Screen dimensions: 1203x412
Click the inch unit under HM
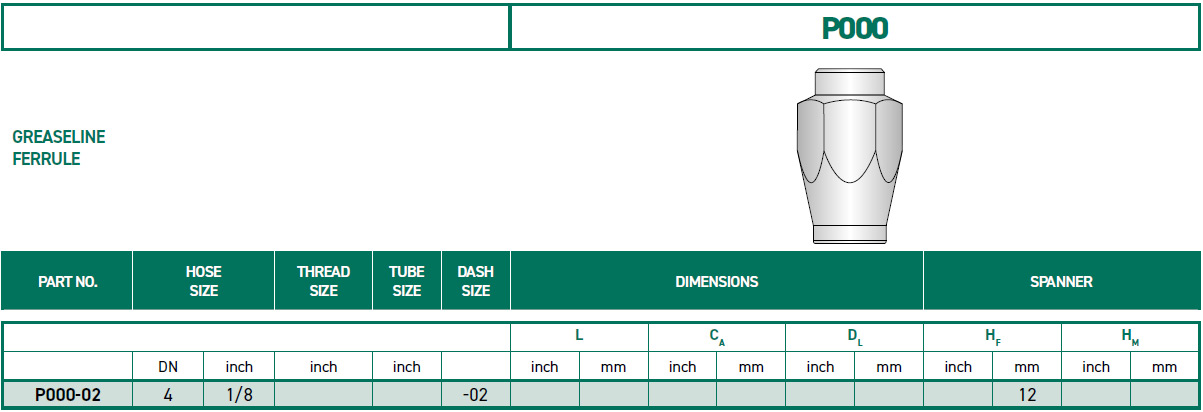pos(1096,367)
